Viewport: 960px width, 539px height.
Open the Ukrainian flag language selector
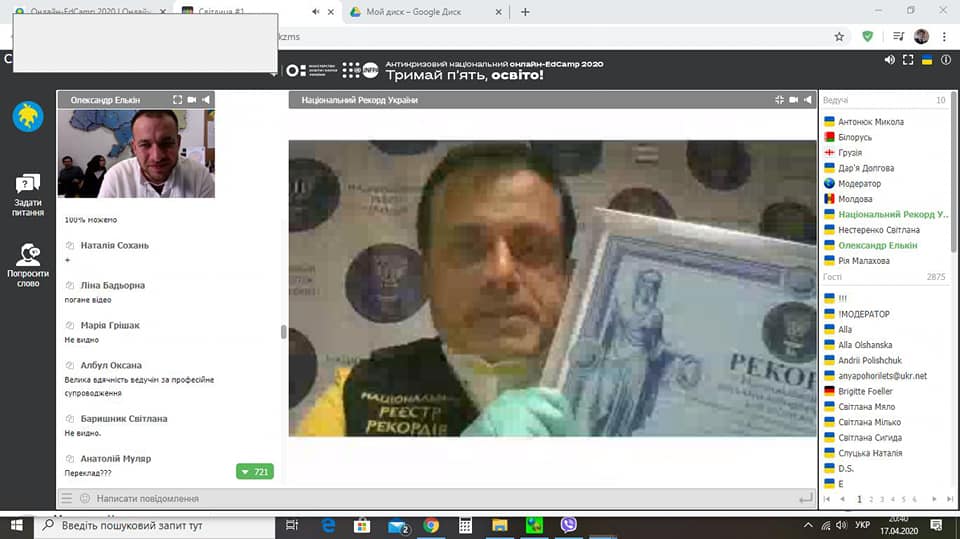point(927,60)
